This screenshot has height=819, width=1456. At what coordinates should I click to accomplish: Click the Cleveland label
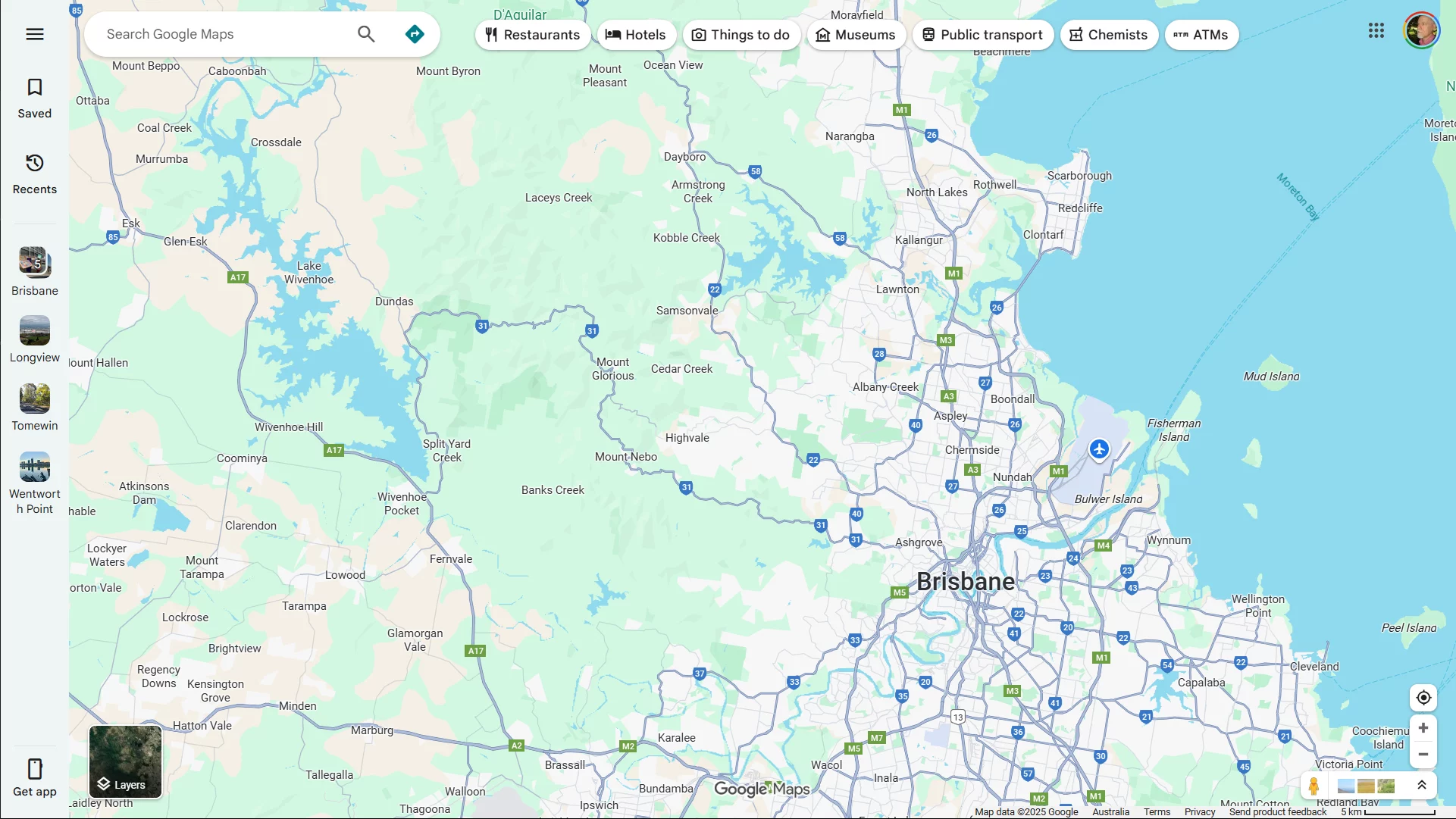[x=1314, y=667]
